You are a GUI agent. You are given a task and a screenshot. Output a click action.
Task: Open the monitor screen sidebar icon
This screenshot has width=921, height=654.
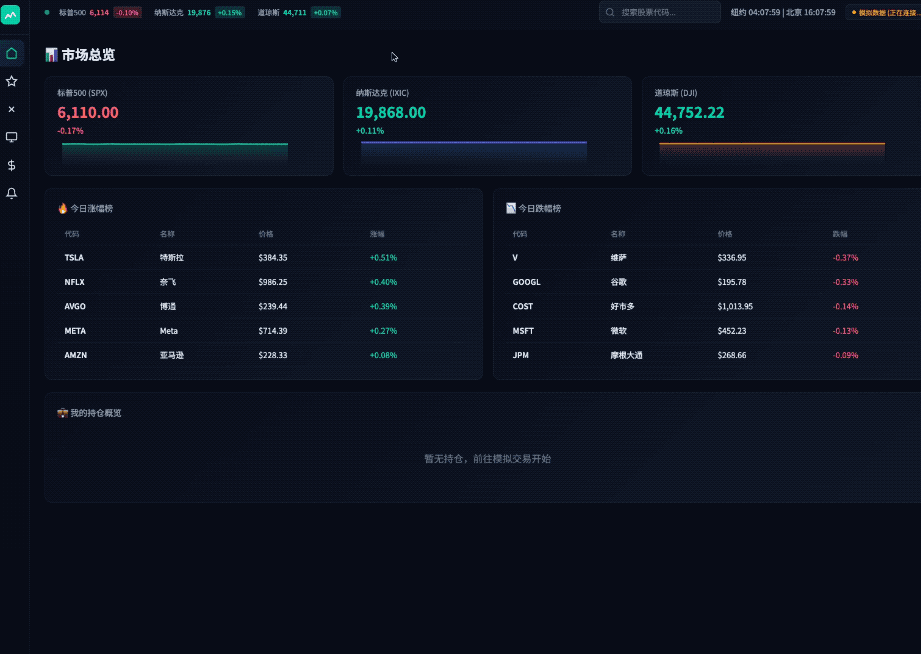[12, 137]
